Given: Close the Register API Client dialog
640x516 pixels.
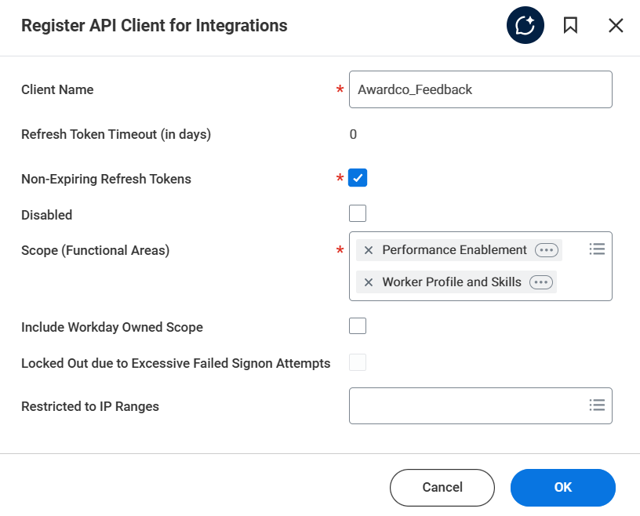Looking at the screenshot, I should tap(615, 26).
